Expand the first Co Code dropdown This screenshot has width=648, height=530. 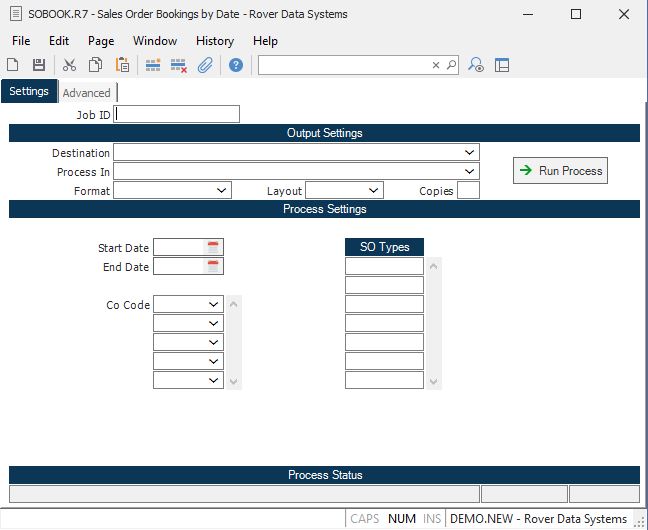(214, 304)
